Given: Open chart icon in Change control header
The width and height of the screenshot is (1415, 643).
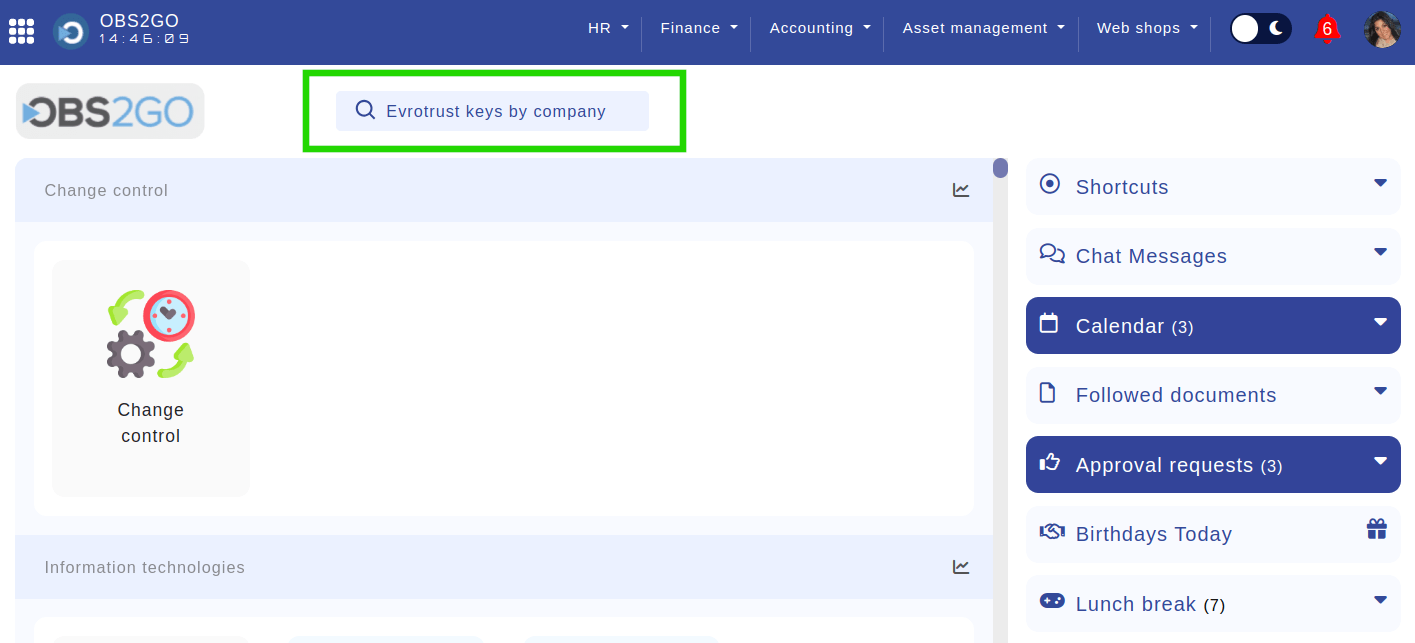Looking at the screenshot, I should (961, 190).
